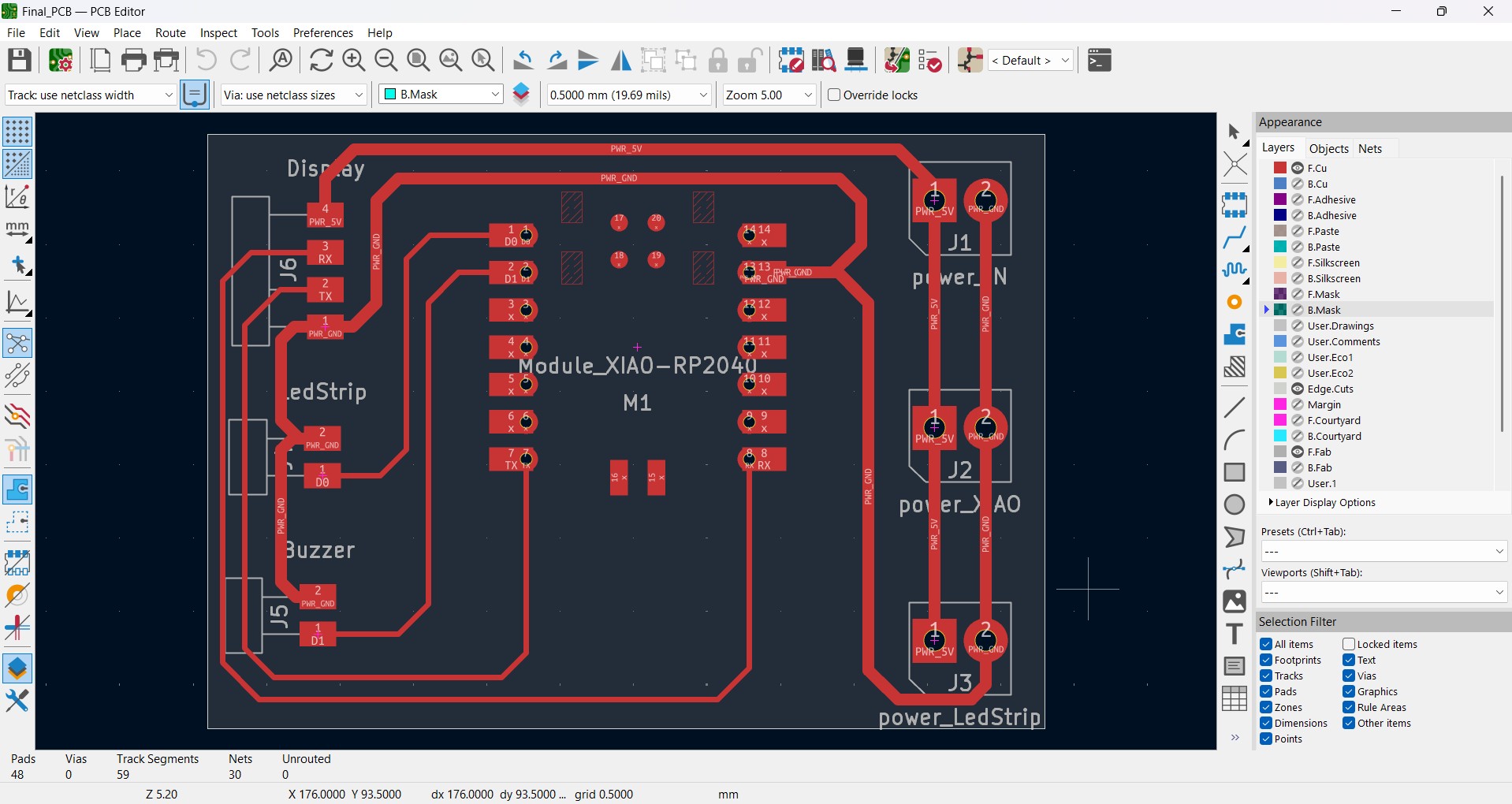Toggle Zones selection filter checkbox
Viewport: 1512px width, 804px height.
pyautogui.click(x=1266, y=707)
